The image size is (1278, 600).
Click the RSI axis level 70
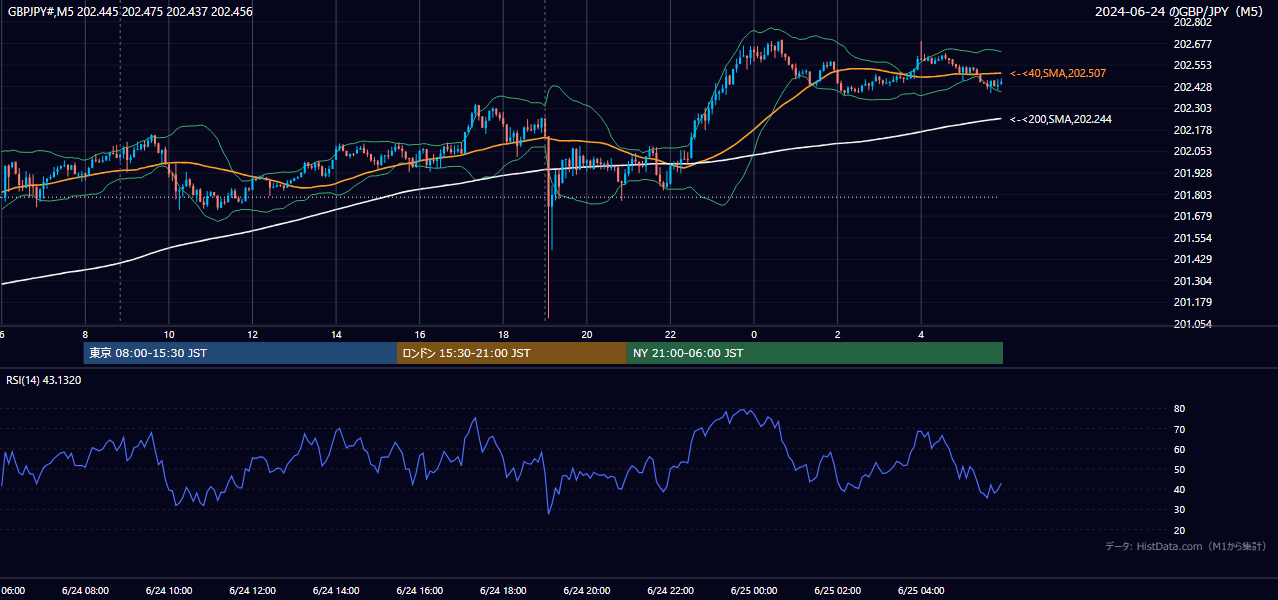pos(1179,429)
